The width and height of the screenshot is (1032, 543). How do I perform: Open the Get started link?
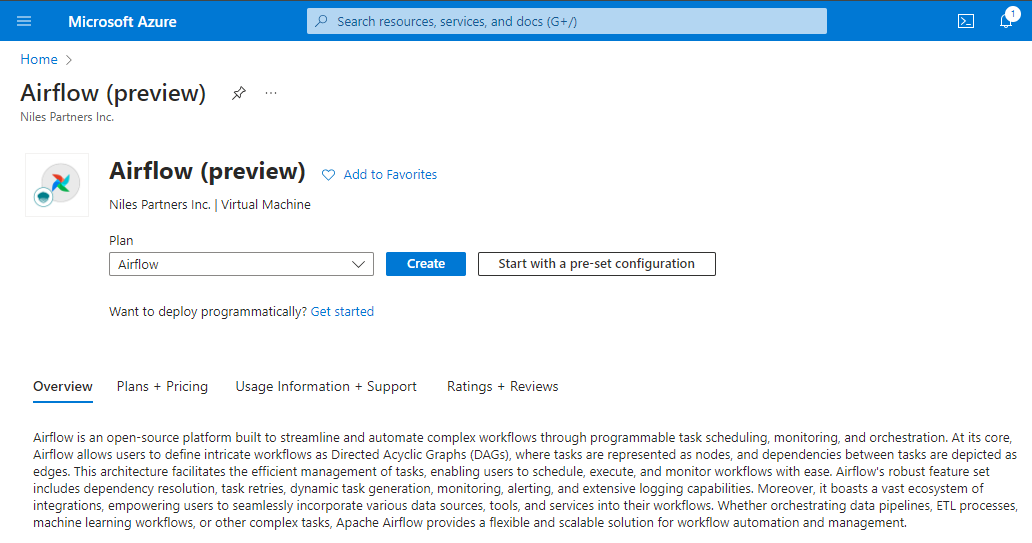click(342, 311)
